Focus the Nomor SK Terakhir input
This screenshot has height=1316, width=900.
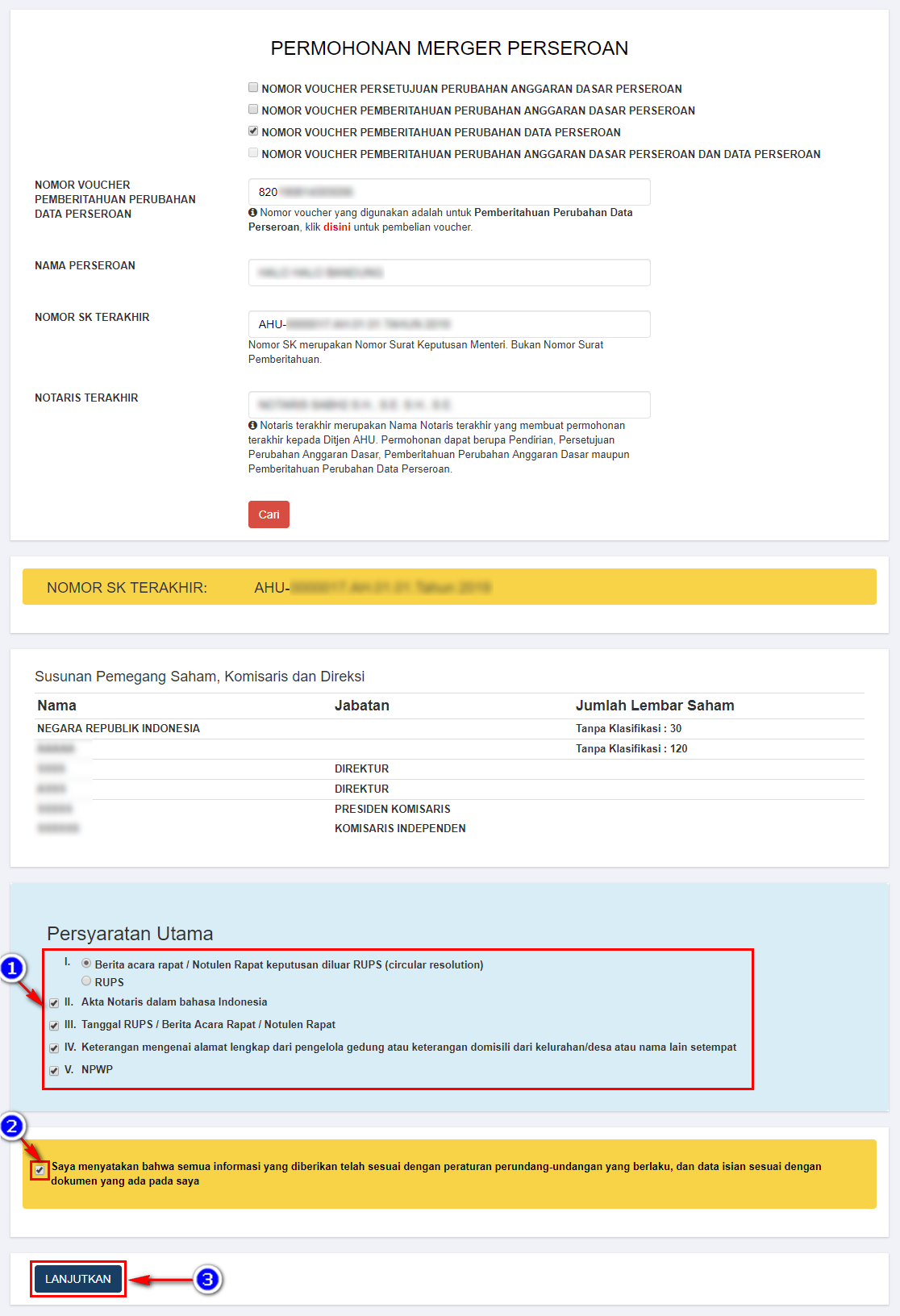click(x=448, y=324)
